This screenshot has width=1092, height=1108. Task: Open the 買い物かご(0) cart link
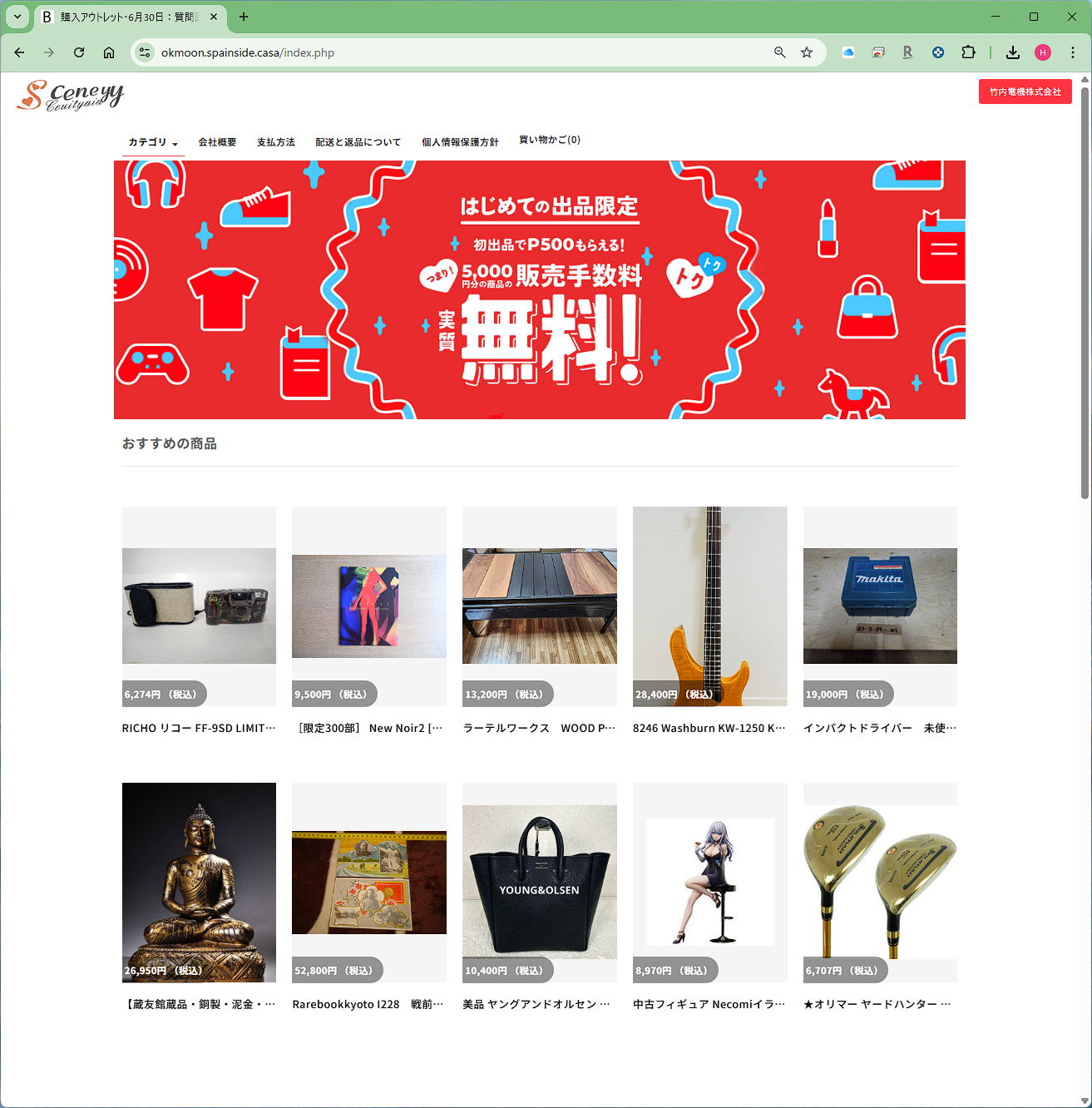[x=550, y=140]
